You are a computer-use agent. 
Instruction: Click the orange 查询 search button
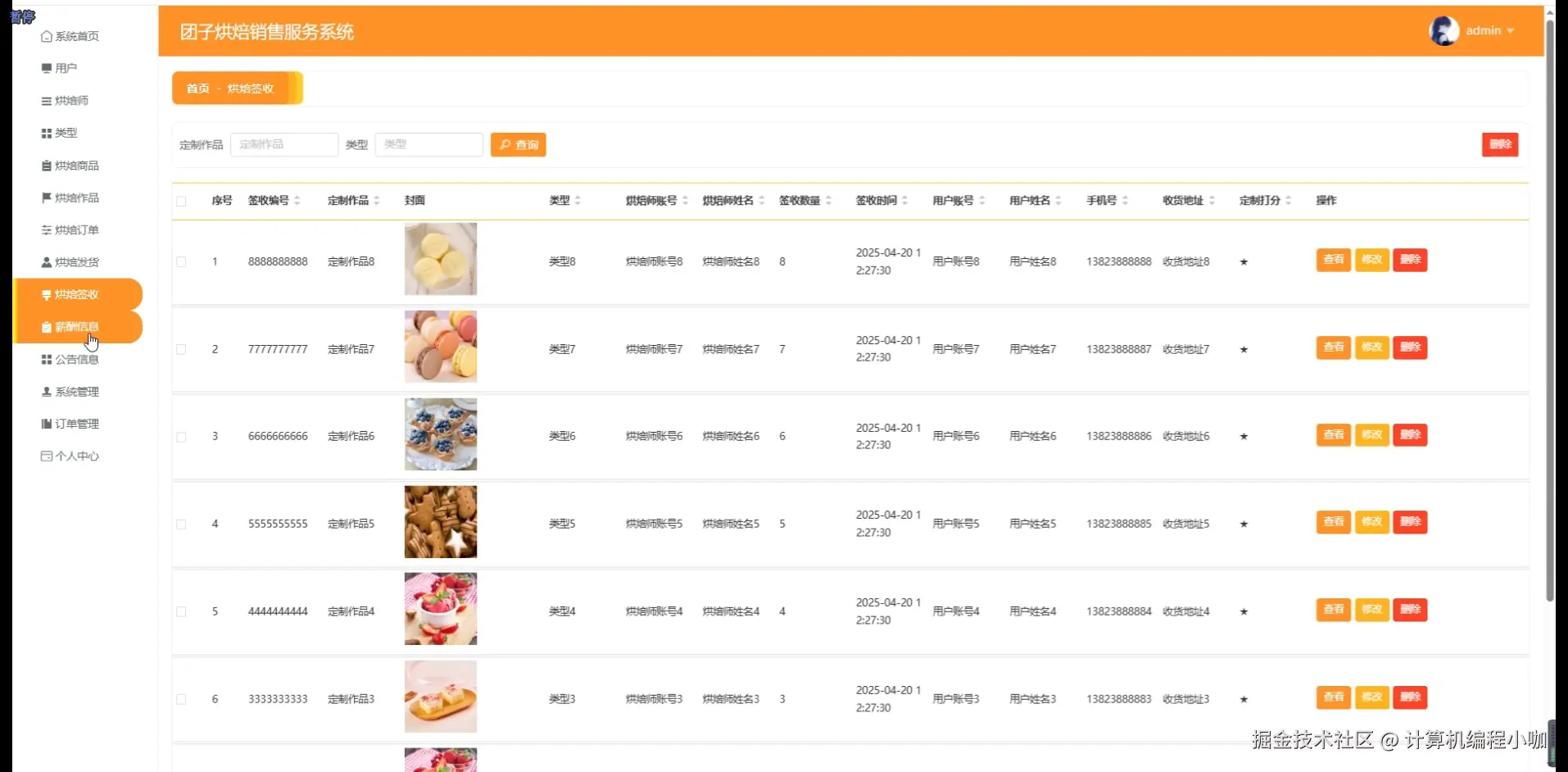tap(519, 145)
